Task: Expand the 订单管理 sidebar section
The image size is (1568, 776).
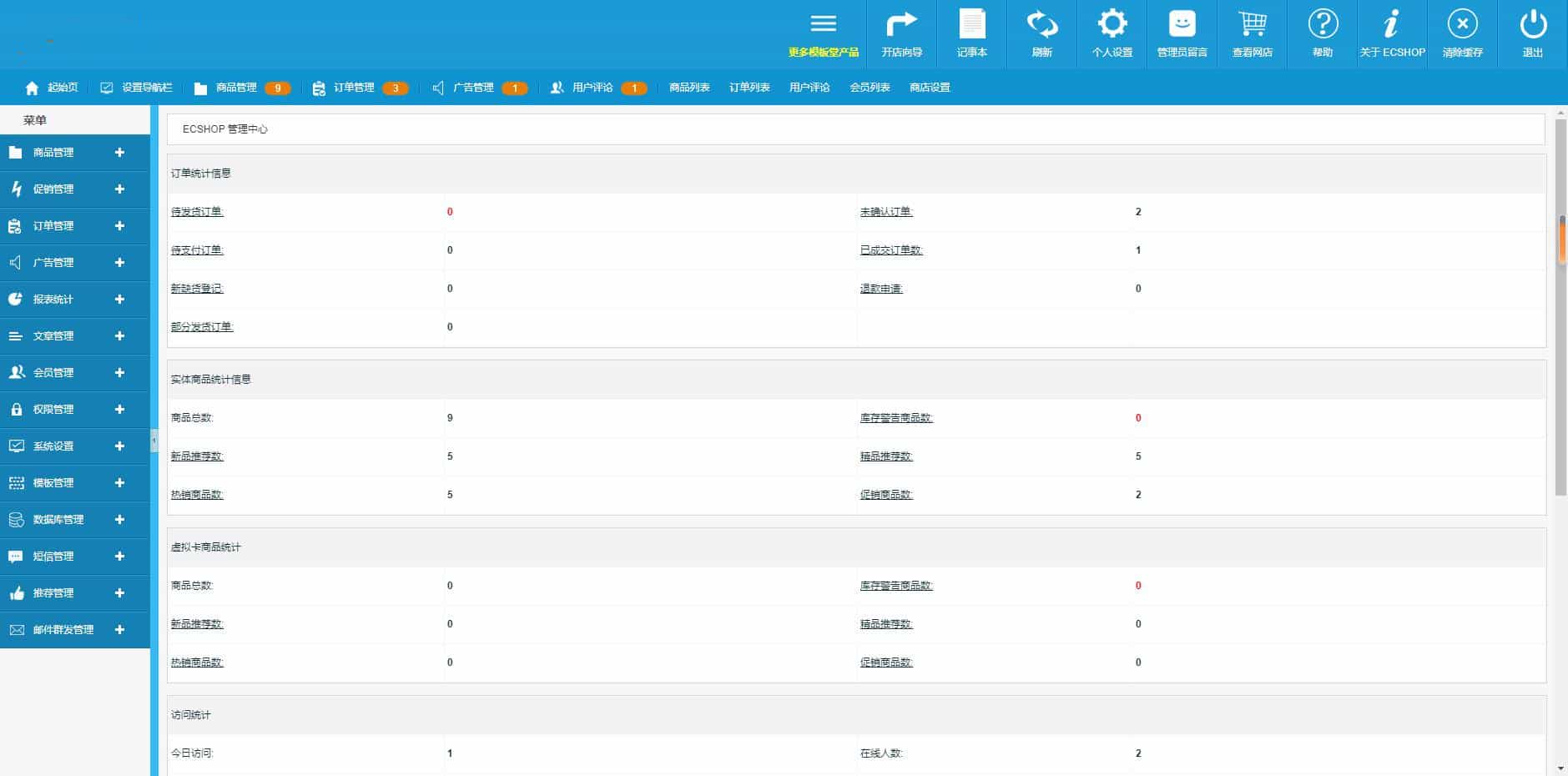Action: [53, 225]
